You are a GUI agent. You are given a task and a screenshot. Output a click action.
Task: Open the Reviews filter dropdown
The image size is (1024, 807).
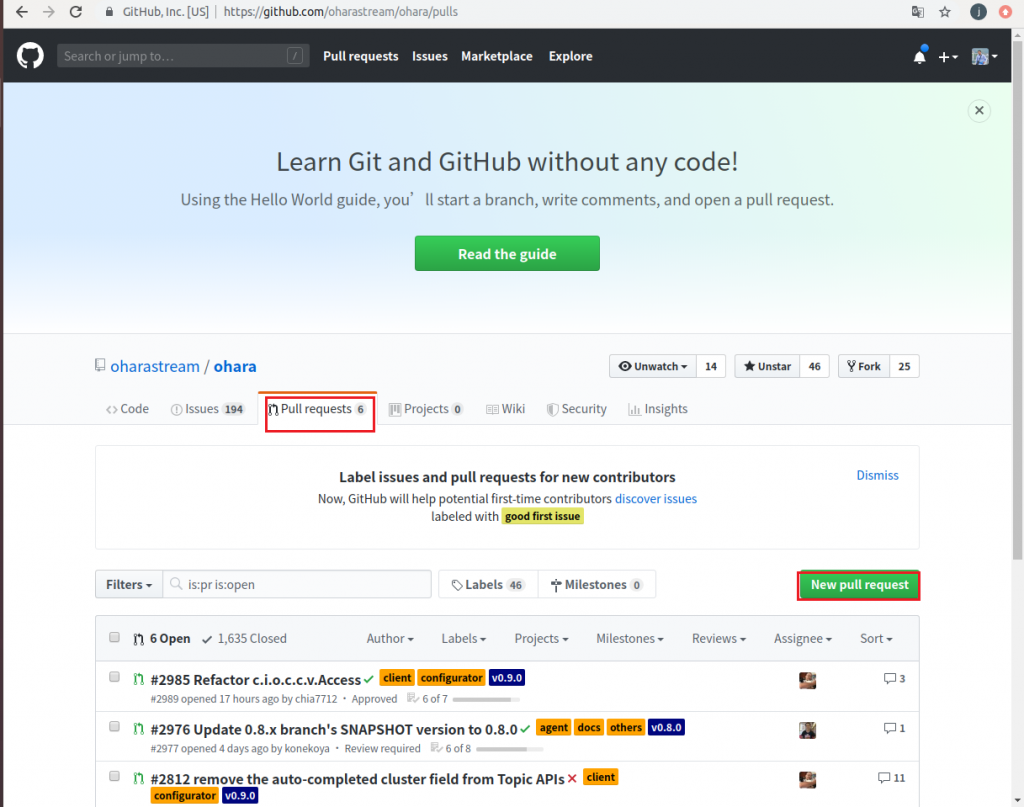point(718,639)
